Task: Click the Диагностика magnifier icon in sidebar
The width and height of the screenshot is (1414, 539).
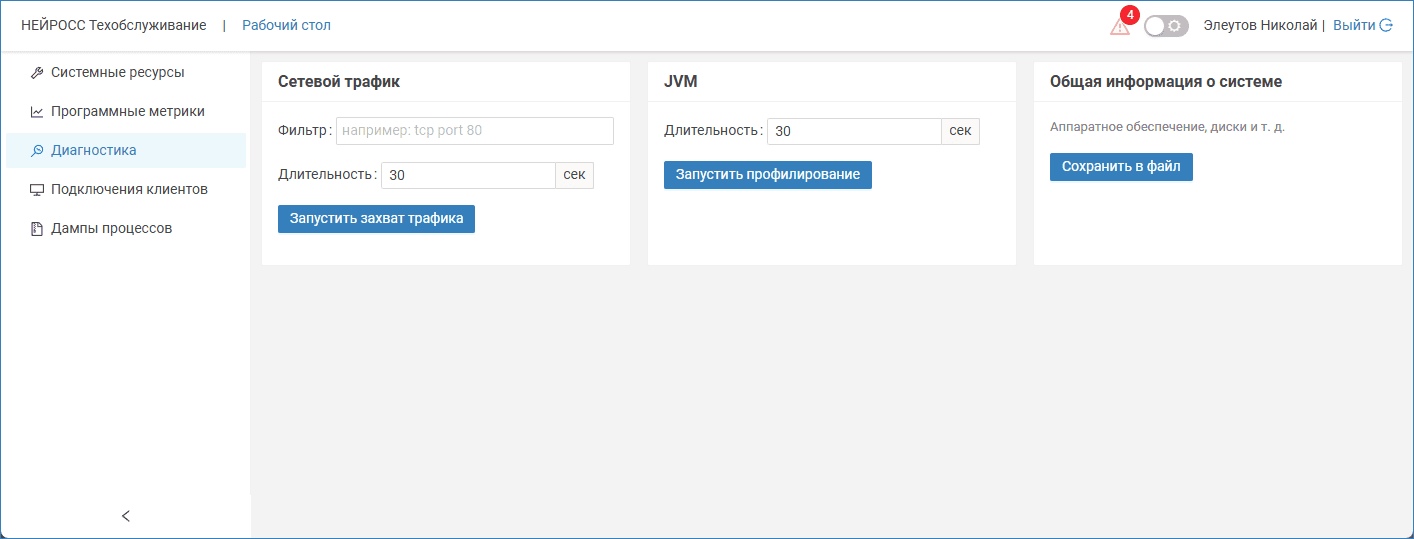Action: coord(37,151)
